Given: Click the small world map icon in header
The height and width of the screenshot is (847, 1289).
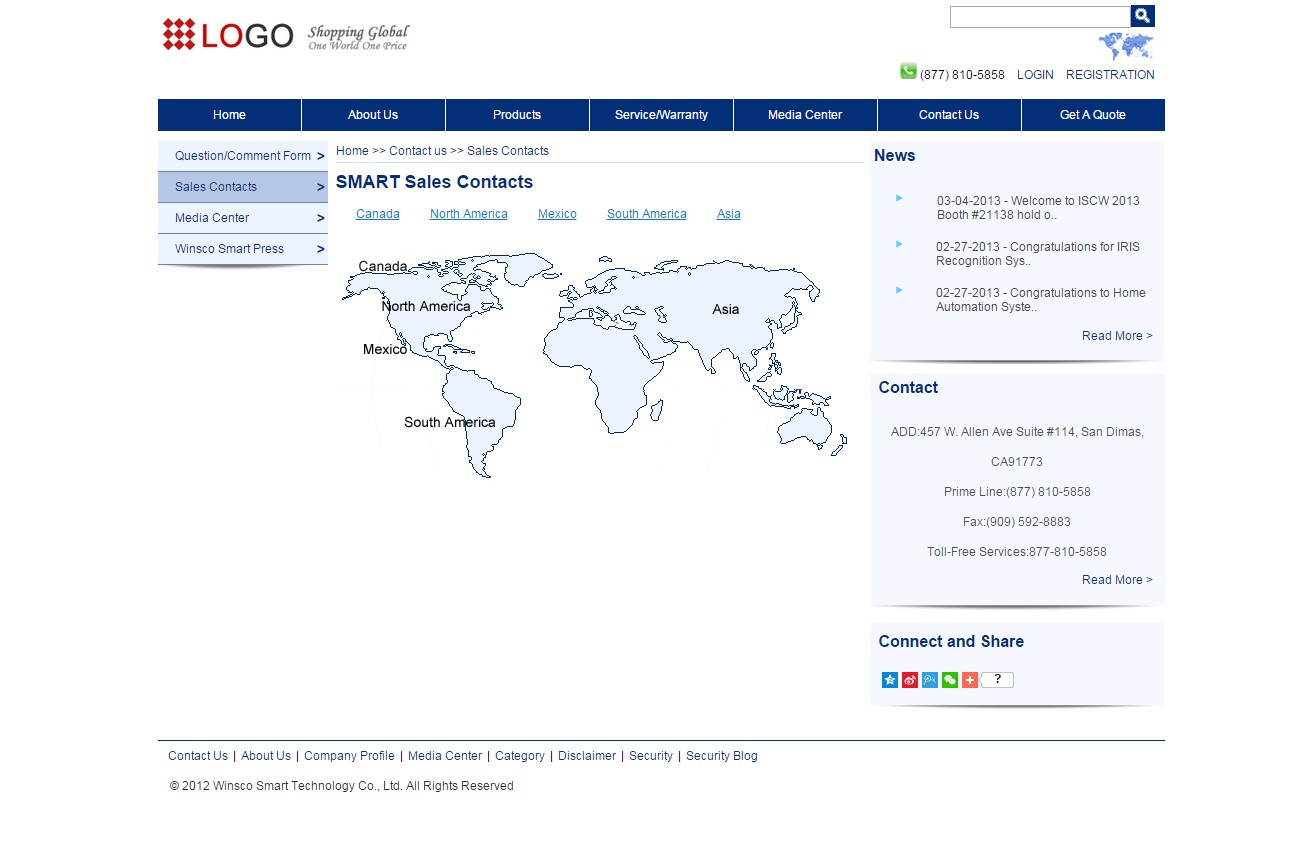Looking at the screenshot, I should point(1126,46).
